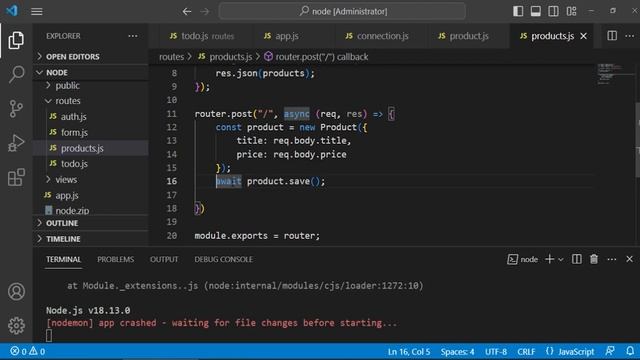Viewport: 640px width, 360px height.
Task: Click the routes breadcrumb segment
Action: pos(171,57)
